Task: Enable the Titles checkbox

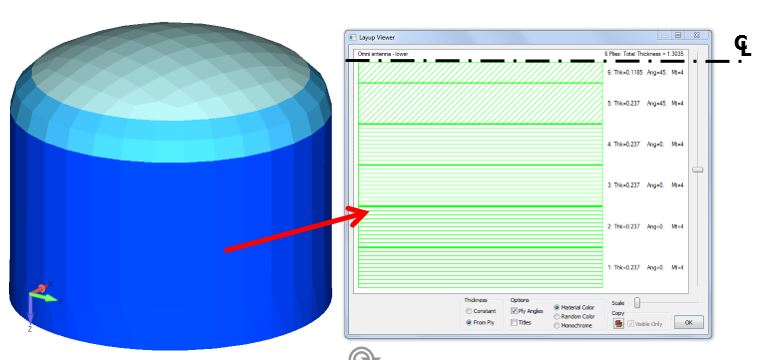Action: (x=514, y=322)
